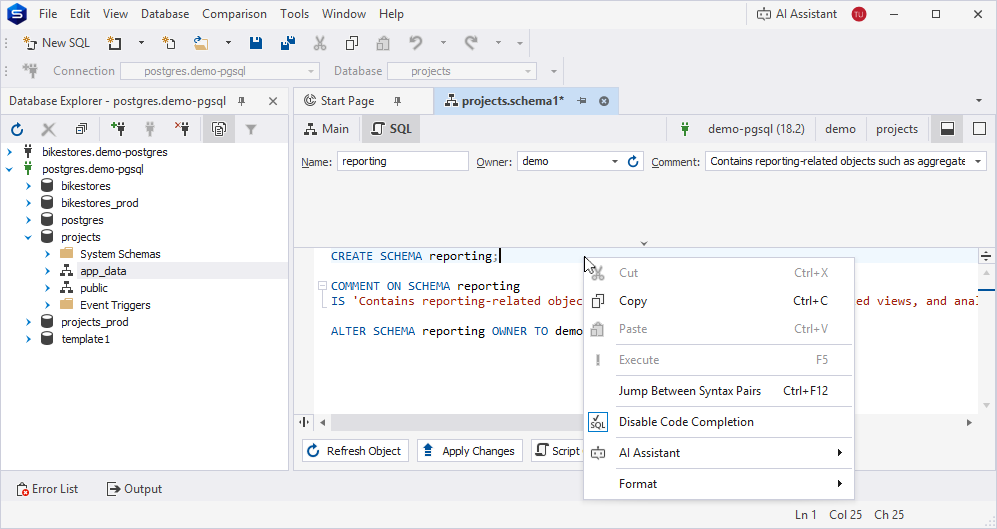Open the Database menu
997x529 pixels.
tap(165, 14)
